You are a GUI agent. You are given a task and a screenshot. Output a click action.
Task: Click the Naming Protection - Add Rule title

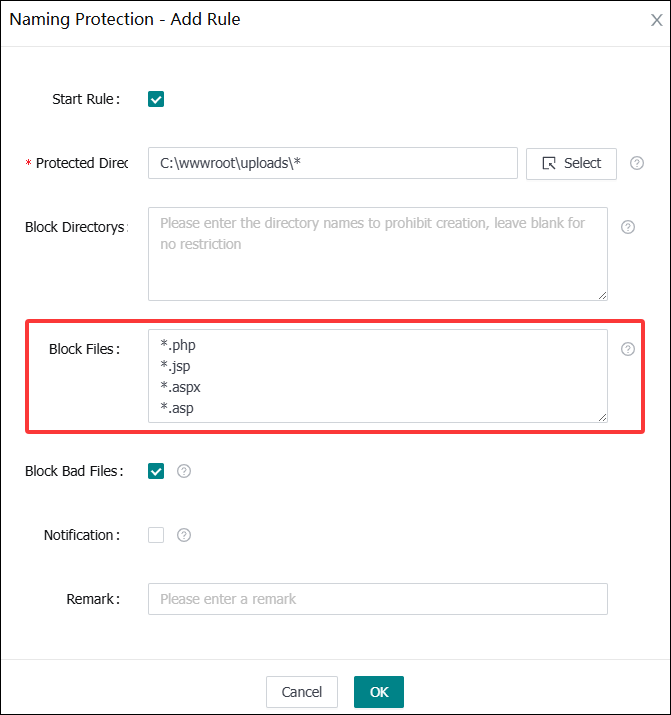125,19
